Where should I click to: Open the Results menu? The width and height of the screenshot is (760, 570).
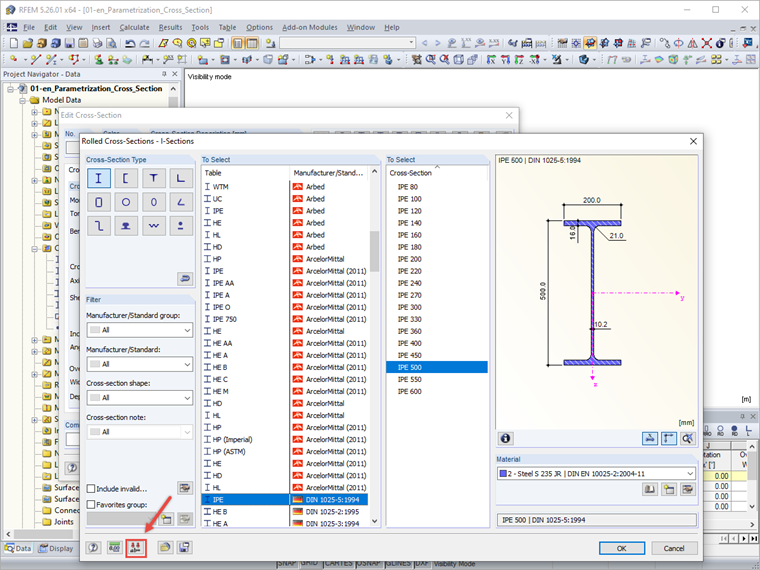click(x=171, y=27)
